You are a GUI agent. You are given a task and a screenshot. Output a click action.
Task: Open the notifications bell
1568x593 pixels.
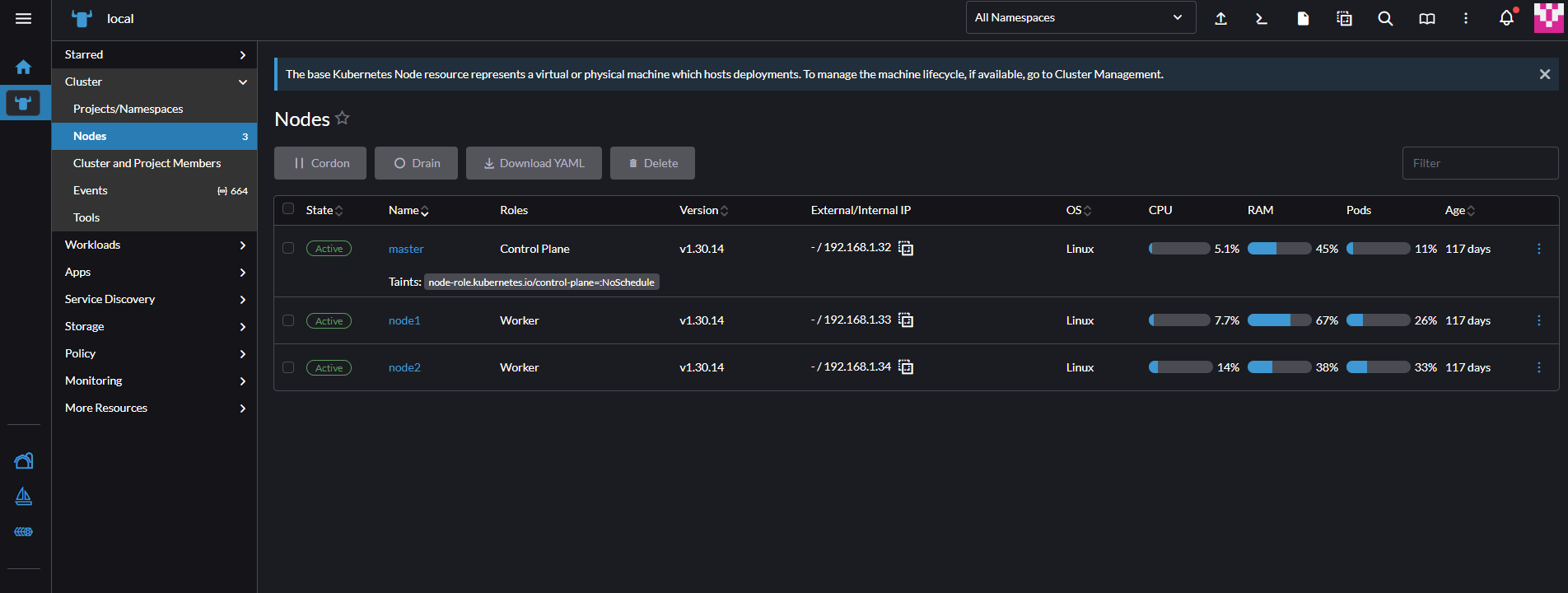point(1506,18)
